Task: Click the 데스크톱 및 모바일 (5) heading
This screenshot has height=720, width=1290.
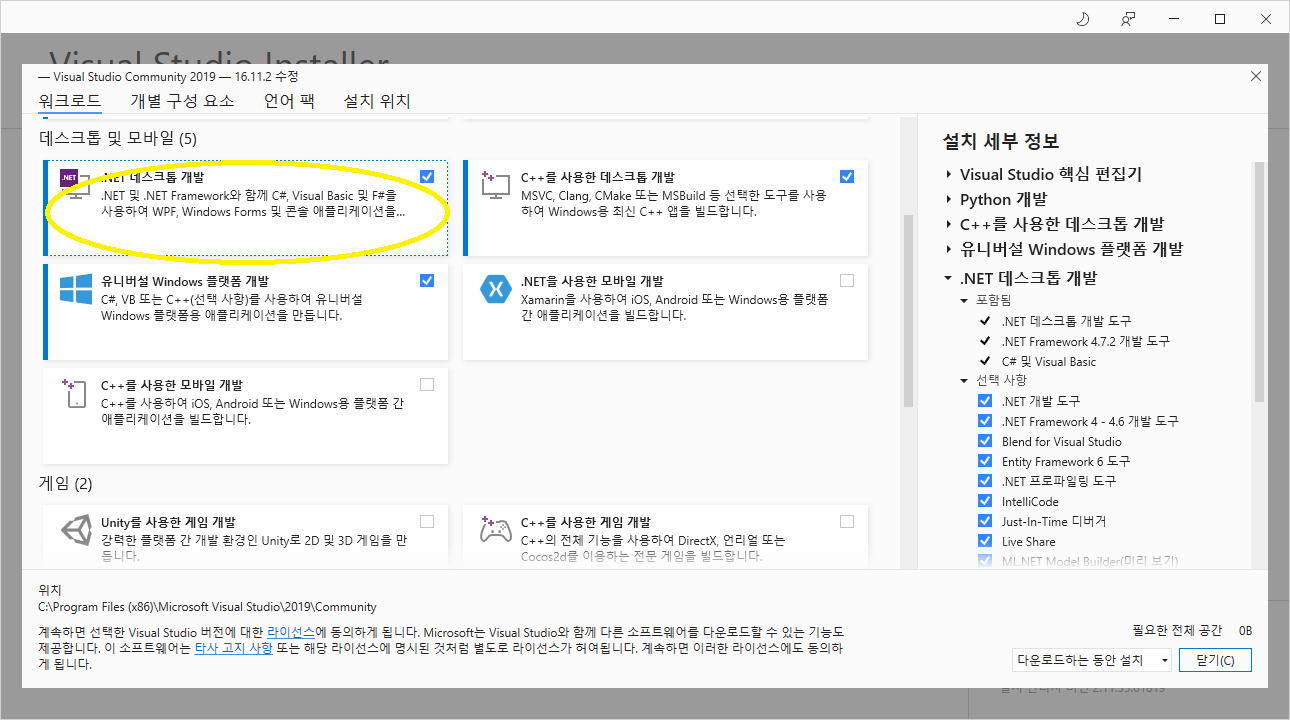Action: (118, 138)
